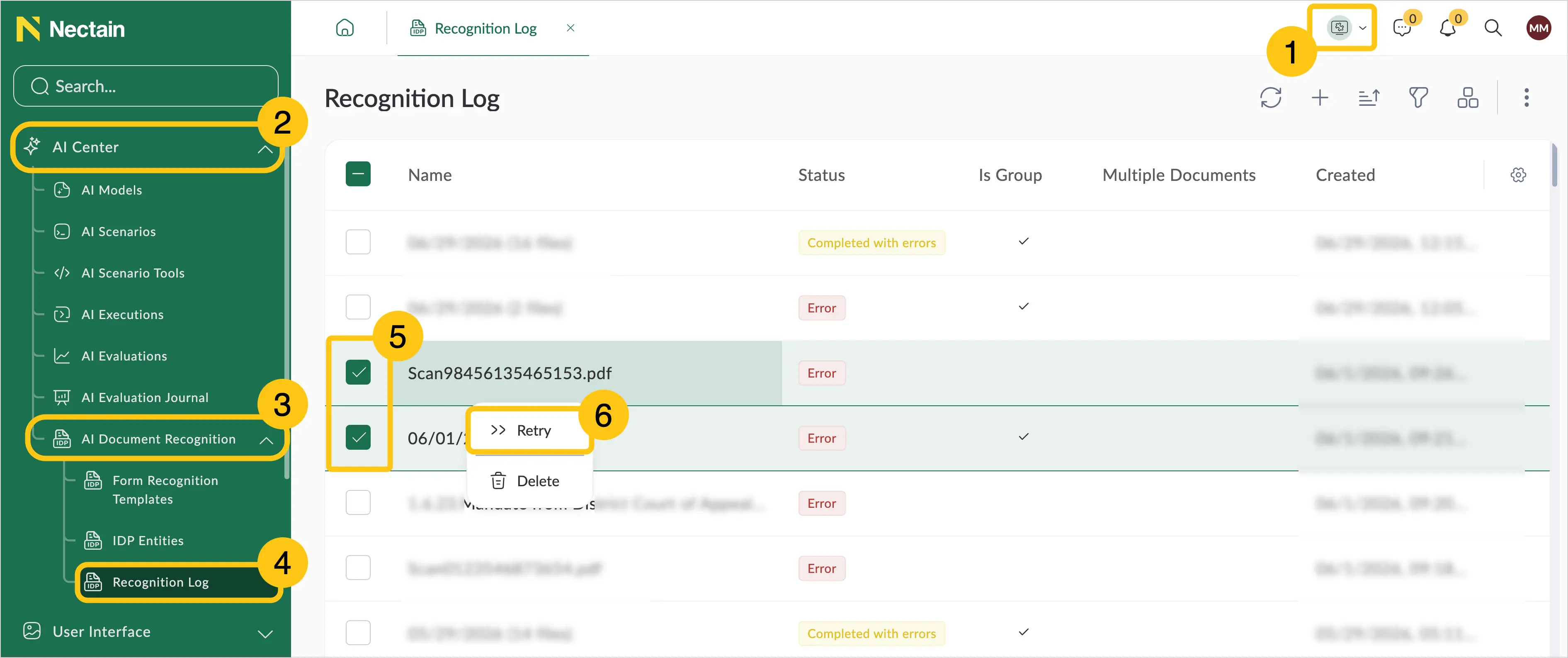Click the first Completed with errors badge
Viewport: 1568px width, 658px height.
click(x=871, y=242)
